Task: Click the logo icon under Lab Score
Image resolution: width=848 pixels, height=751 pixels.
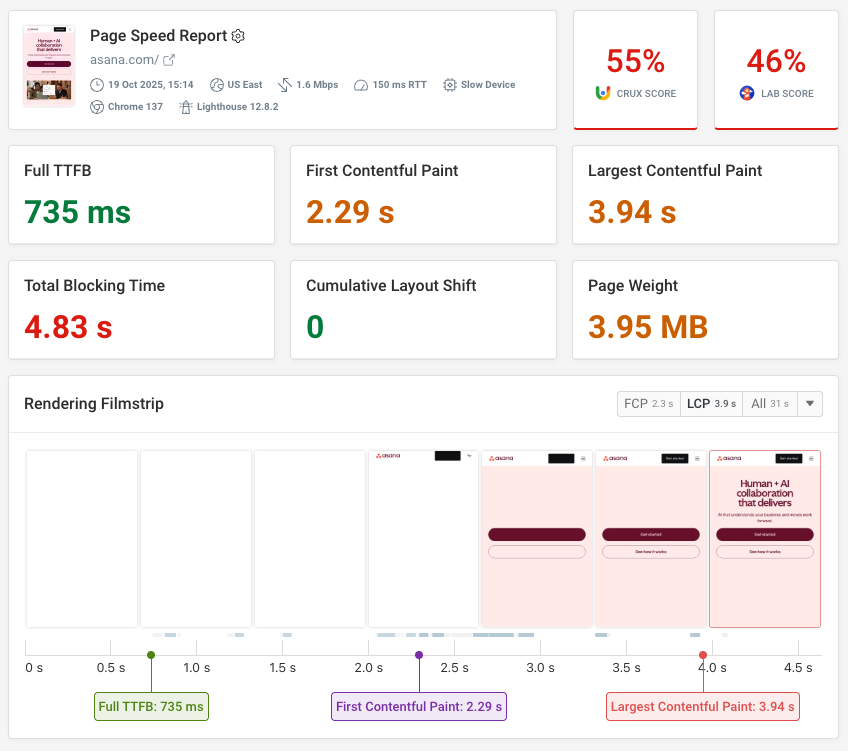Action: coord(745,93)
